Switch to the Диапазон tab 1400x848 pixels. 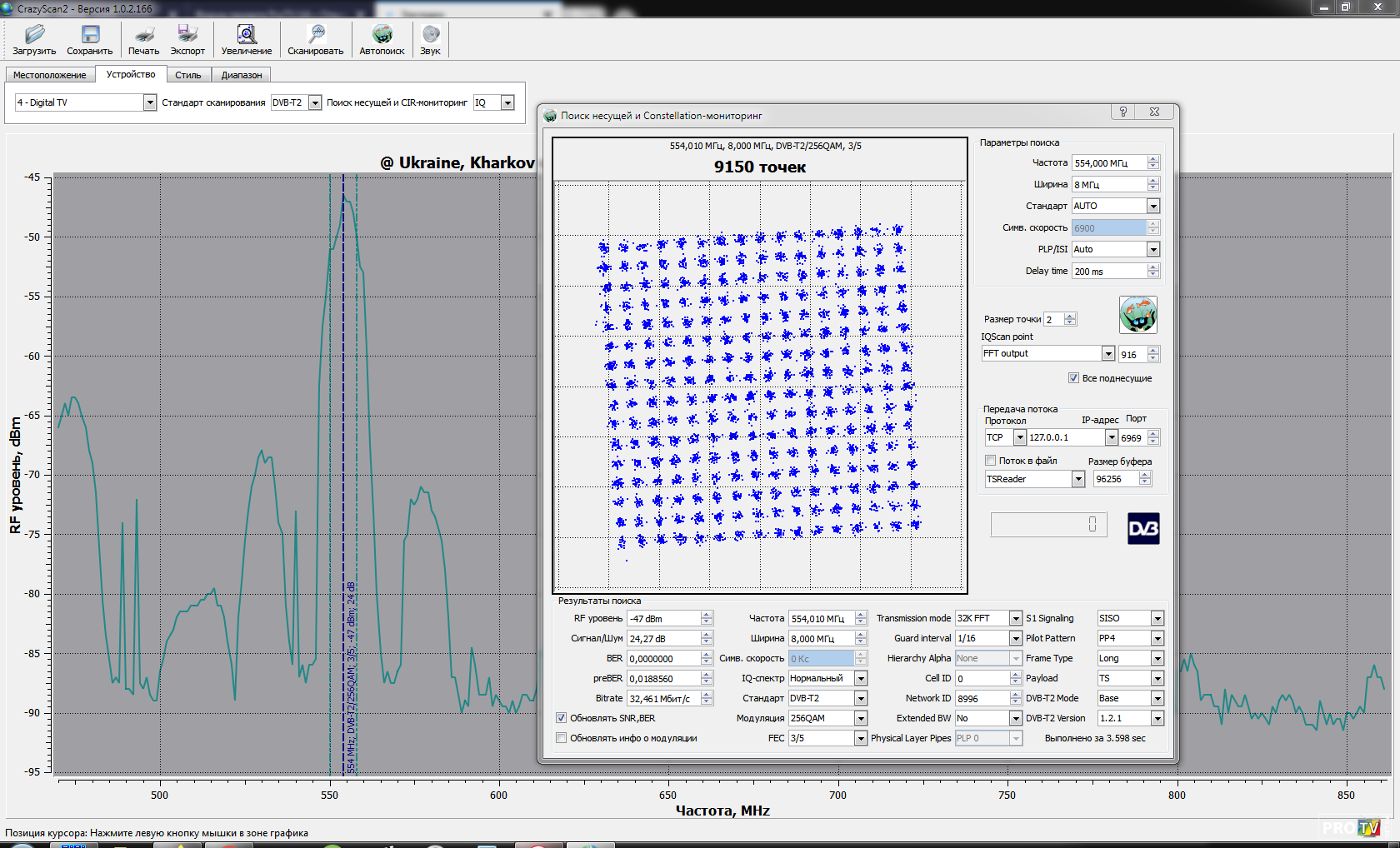(242, 75)
